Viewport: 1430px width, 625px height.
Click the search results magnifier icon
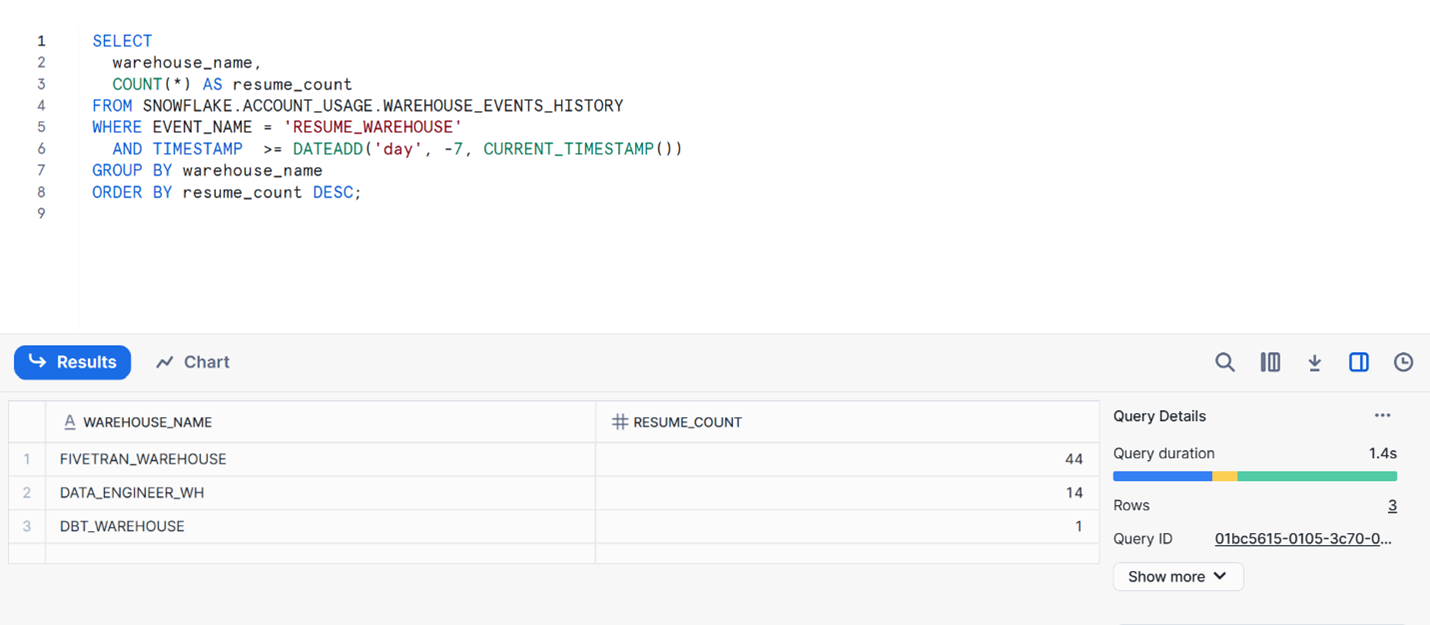click(x=1224, y=362)
